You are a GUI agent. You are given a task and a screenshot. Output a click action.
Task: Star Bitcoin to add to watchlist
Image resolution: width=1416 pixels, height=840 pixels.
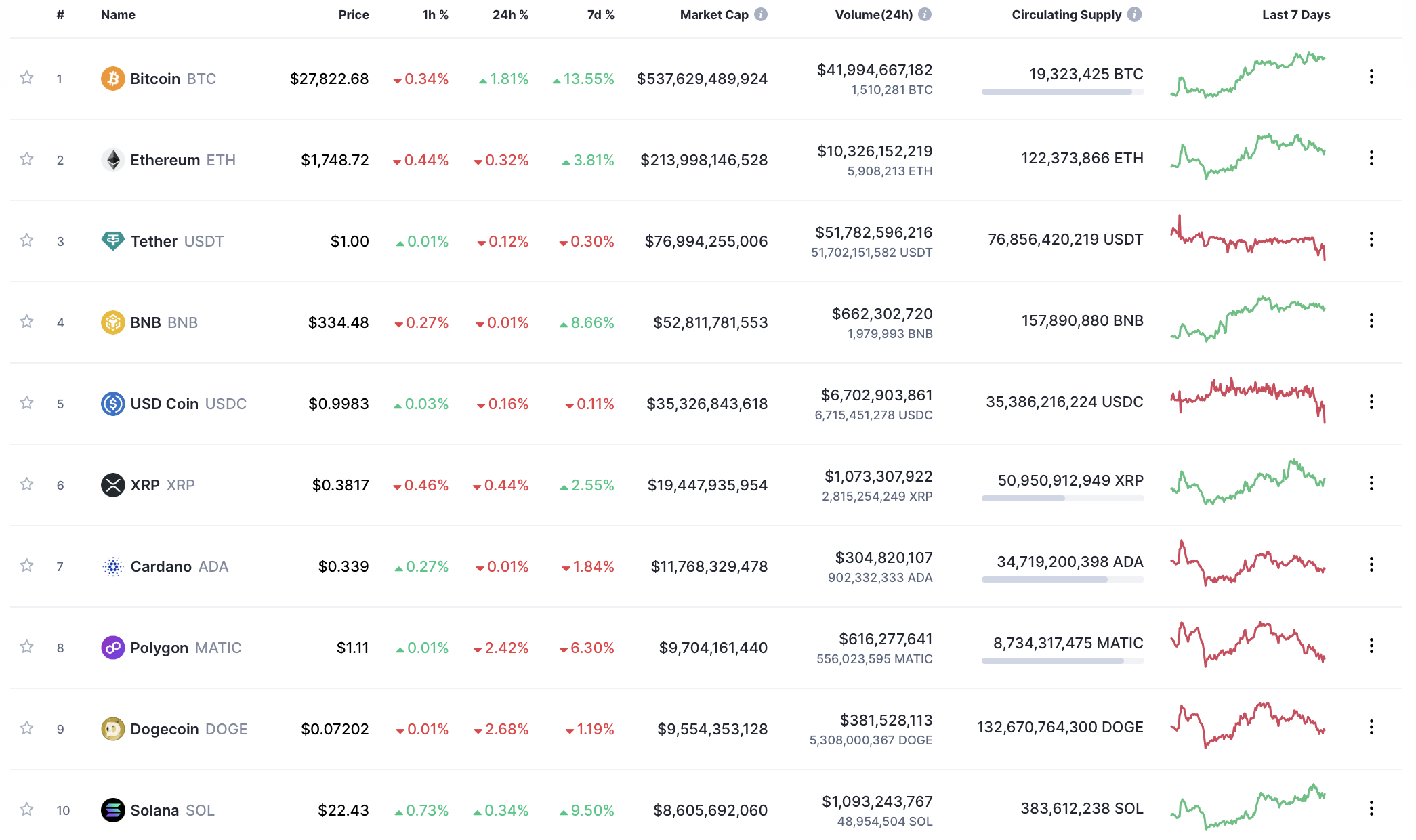point(27,78)
